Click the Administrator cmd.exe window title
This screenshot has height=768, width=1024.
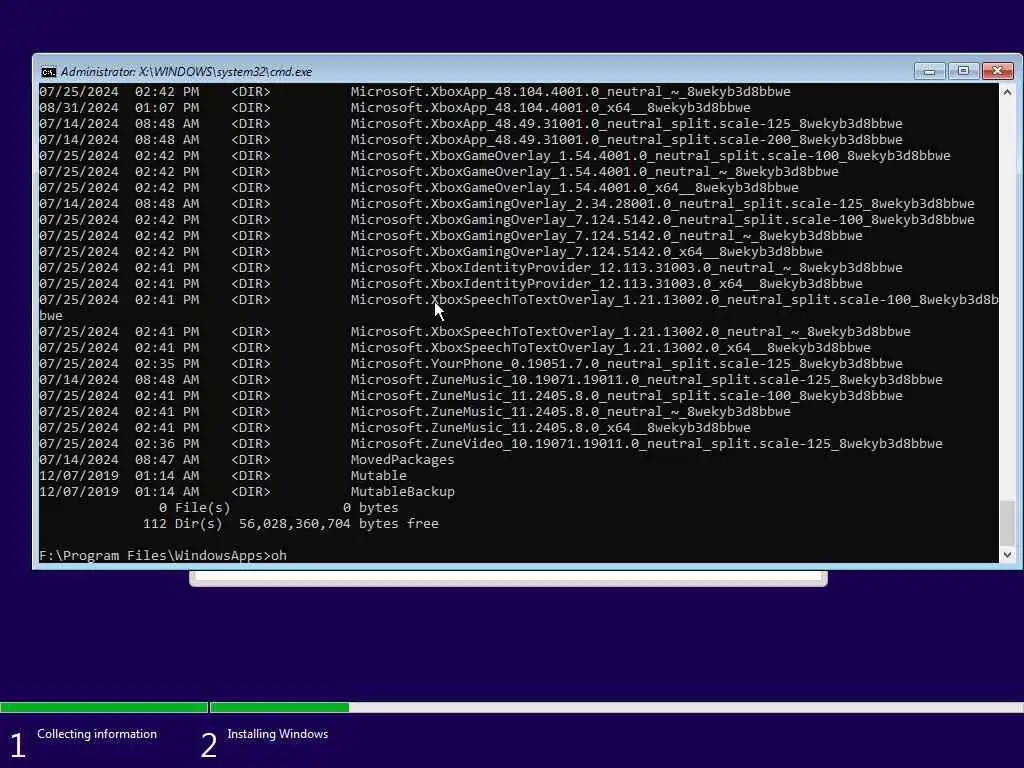(x=186, y=72)
